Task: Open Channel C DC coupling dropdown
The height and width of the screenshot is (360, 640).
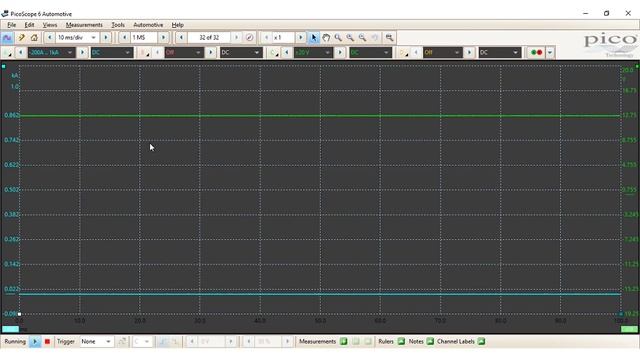Action: (x=370, y=53)
